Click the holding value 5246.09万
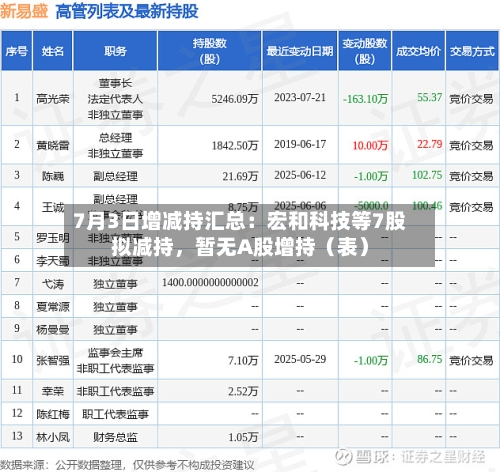Viewport: 500px width, 472px height. [235, 99]
